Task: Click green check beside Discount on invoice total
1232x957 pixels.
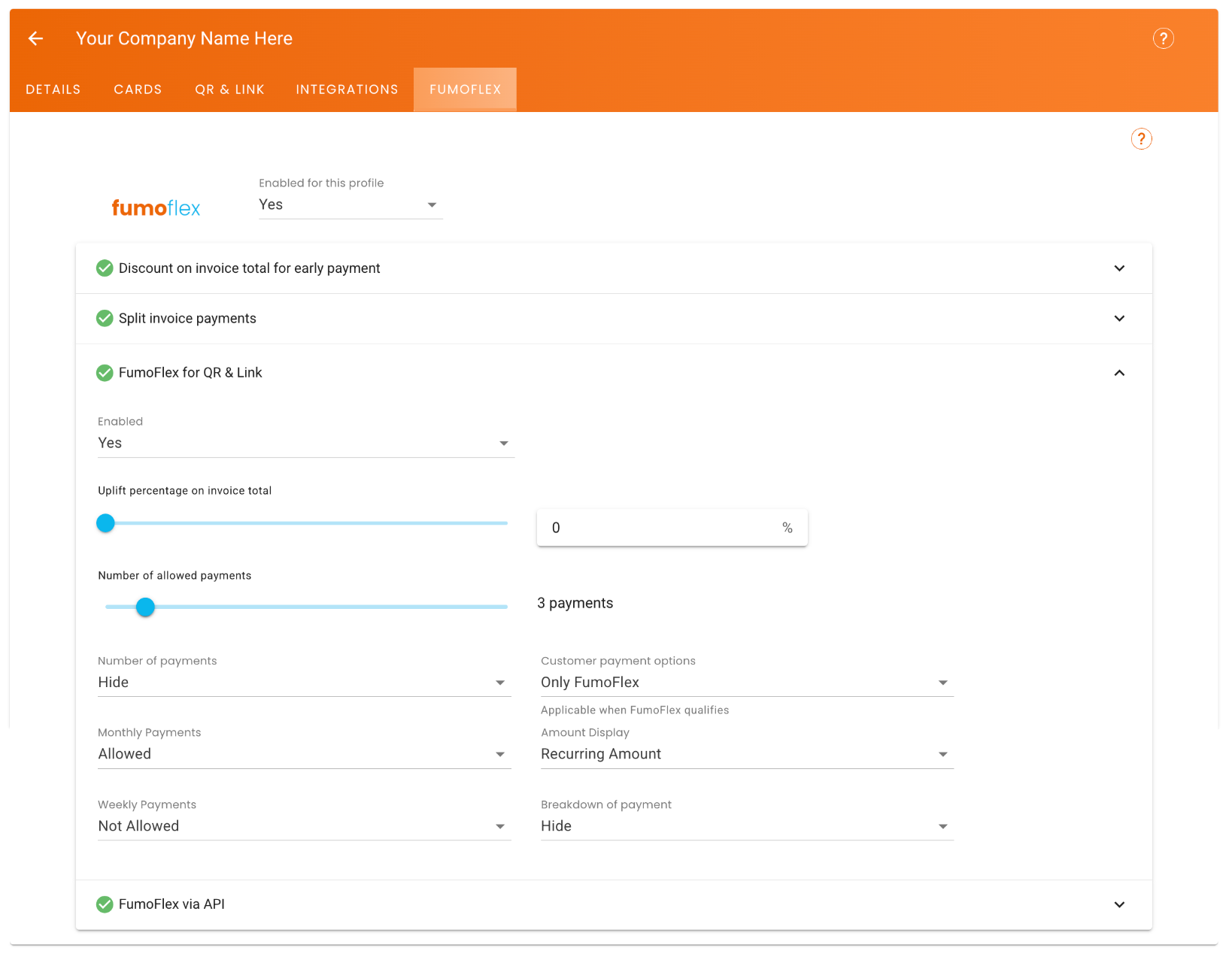Action: pyautogui.click(x=105, y=268)
